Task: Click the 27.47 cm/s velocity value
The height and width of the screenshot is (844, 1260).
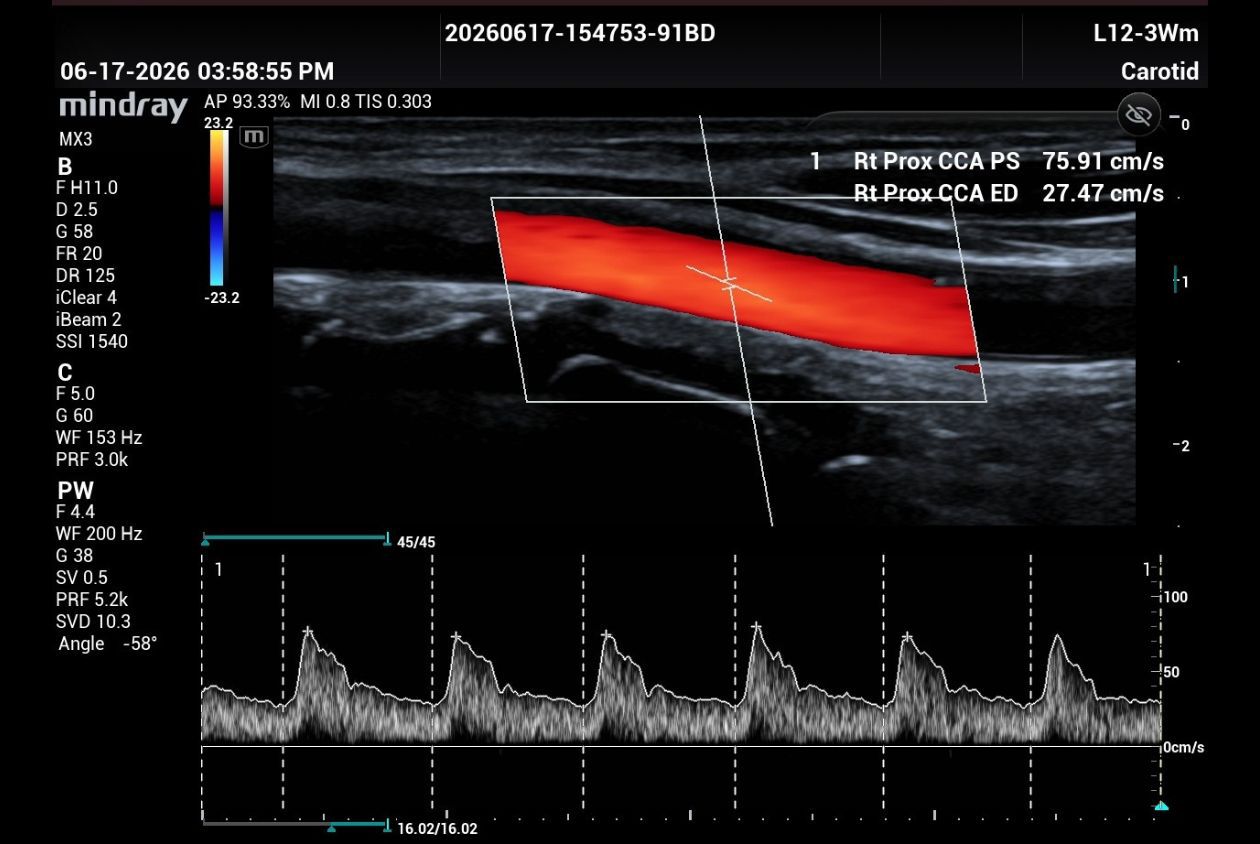Action: [1103, 193]
